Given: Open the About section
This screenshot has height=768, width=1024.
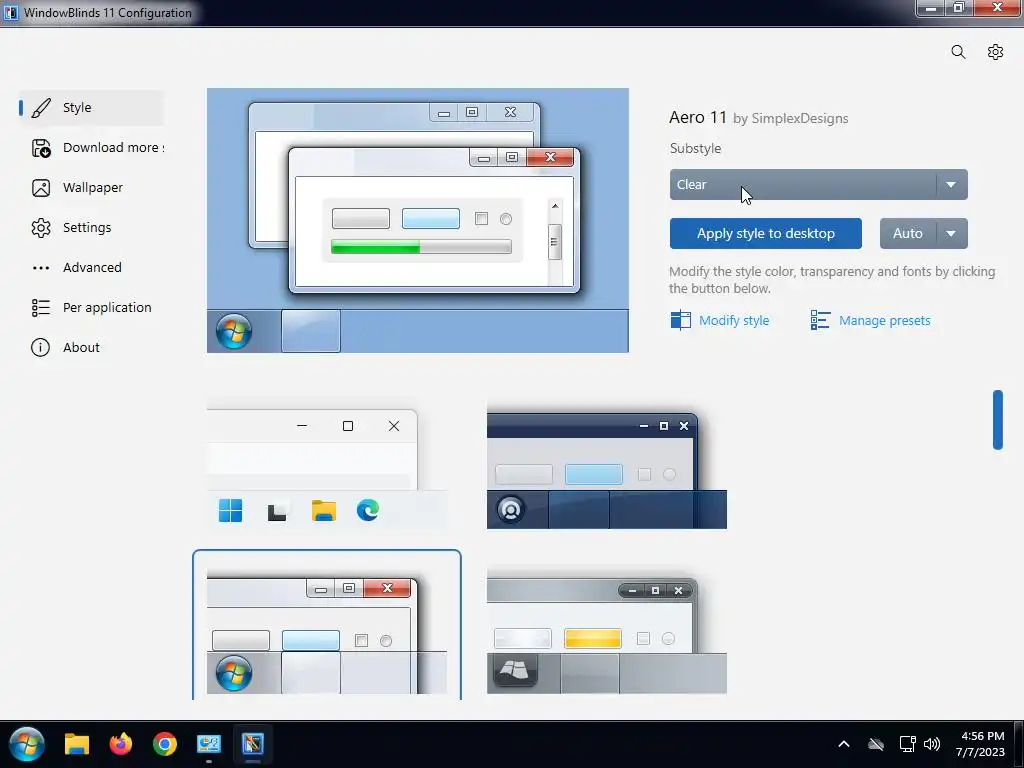Looking at the screenshot, I should click(x=91, y=347).
